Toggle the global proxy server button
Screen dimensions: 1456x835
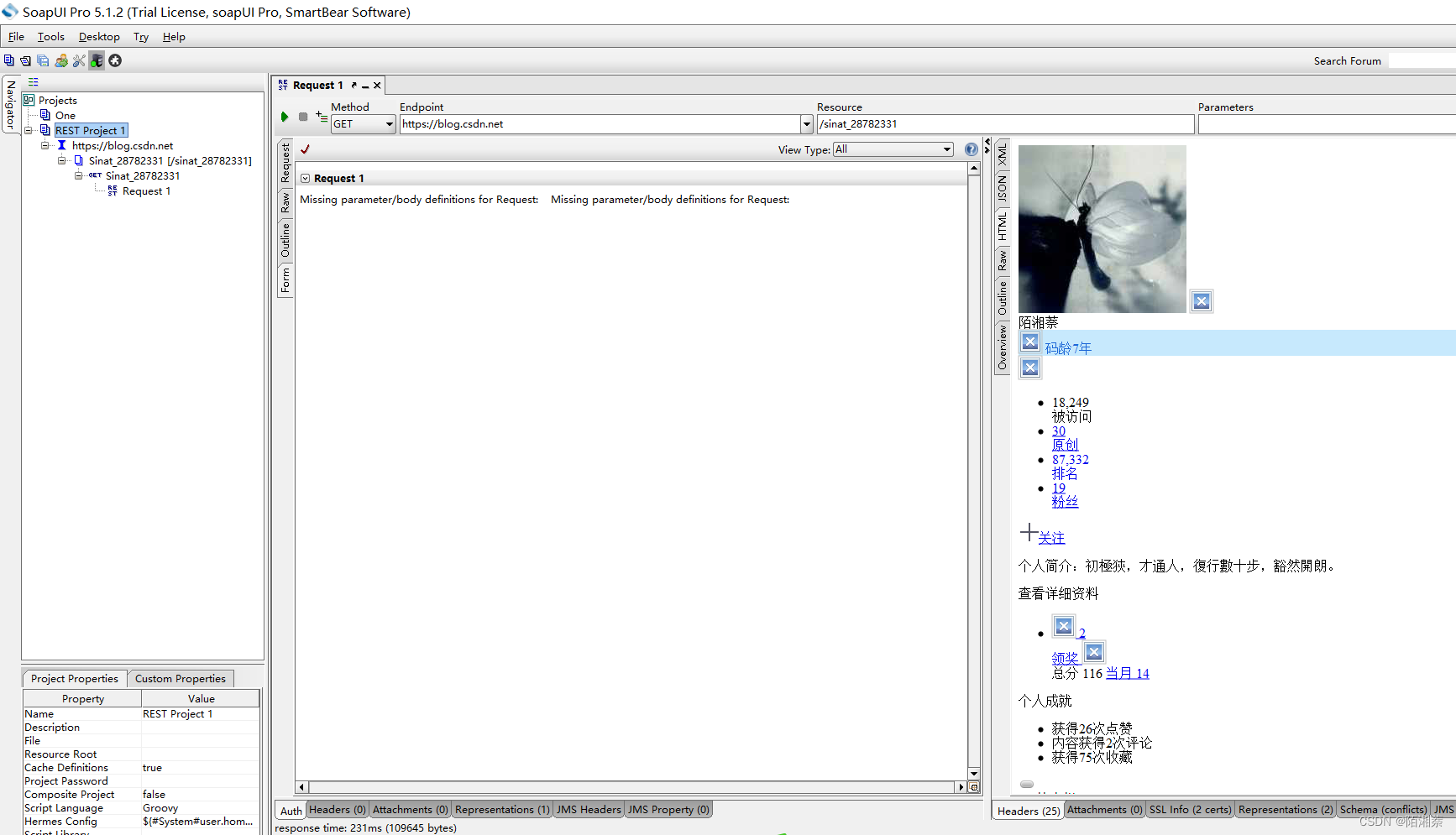click(x=97, y=60)
